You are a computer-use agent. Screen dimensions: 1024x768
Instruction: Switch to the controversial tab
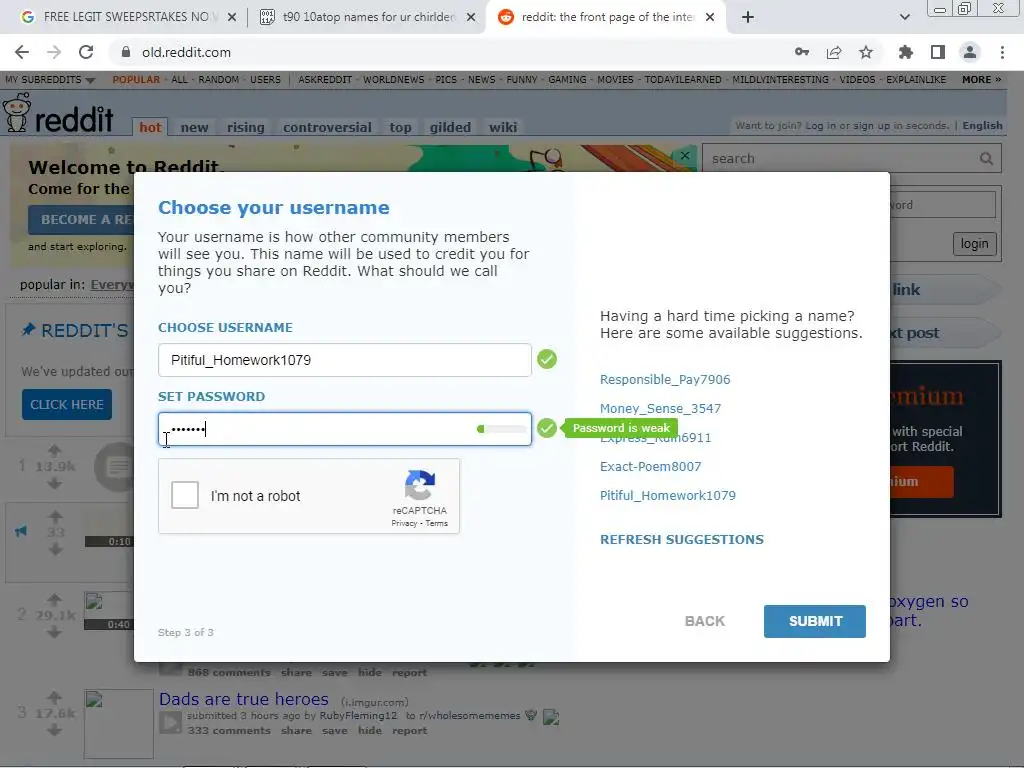(327, 127)
